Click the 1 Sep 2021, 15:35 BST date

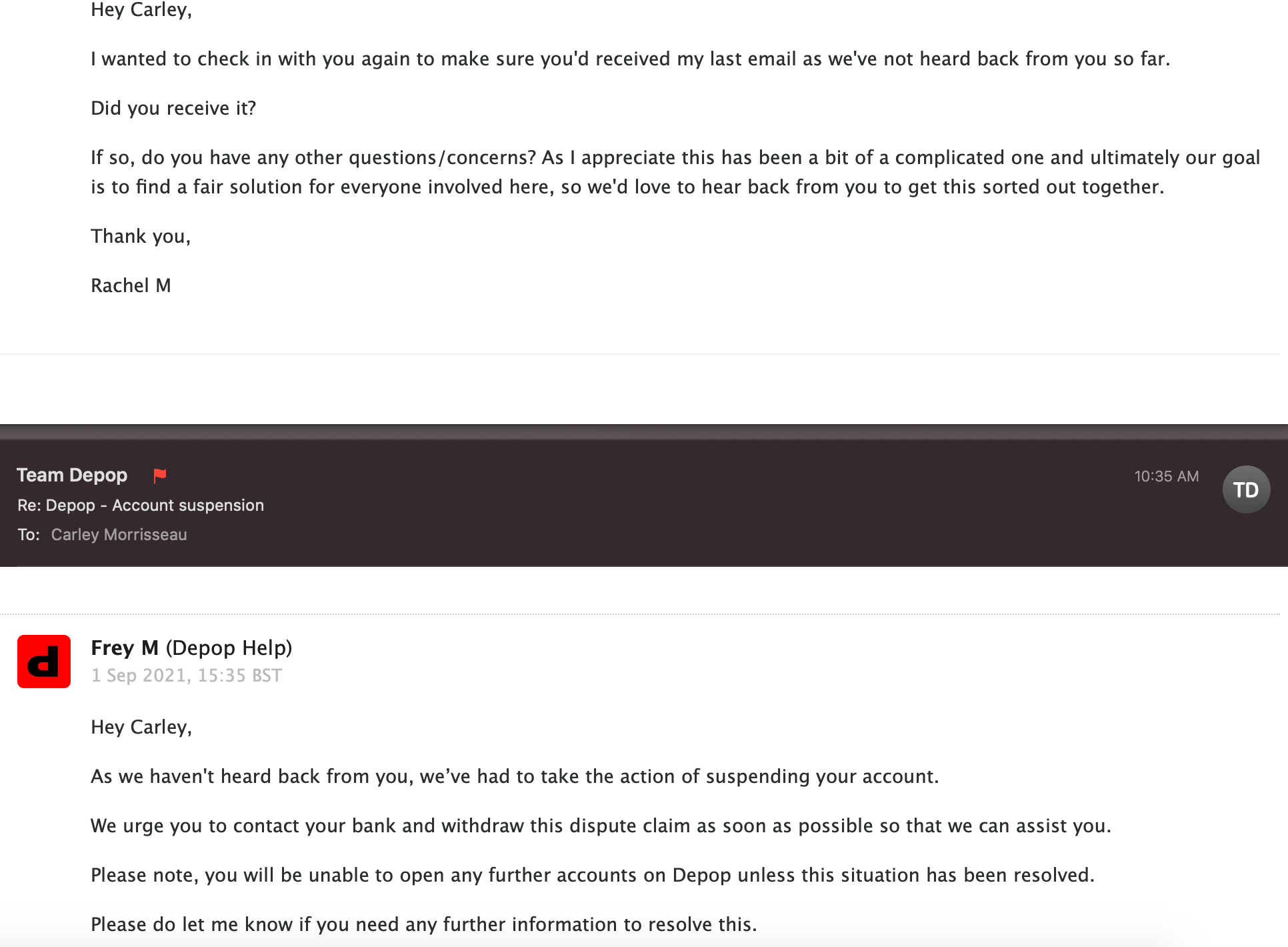pos(187,676)
